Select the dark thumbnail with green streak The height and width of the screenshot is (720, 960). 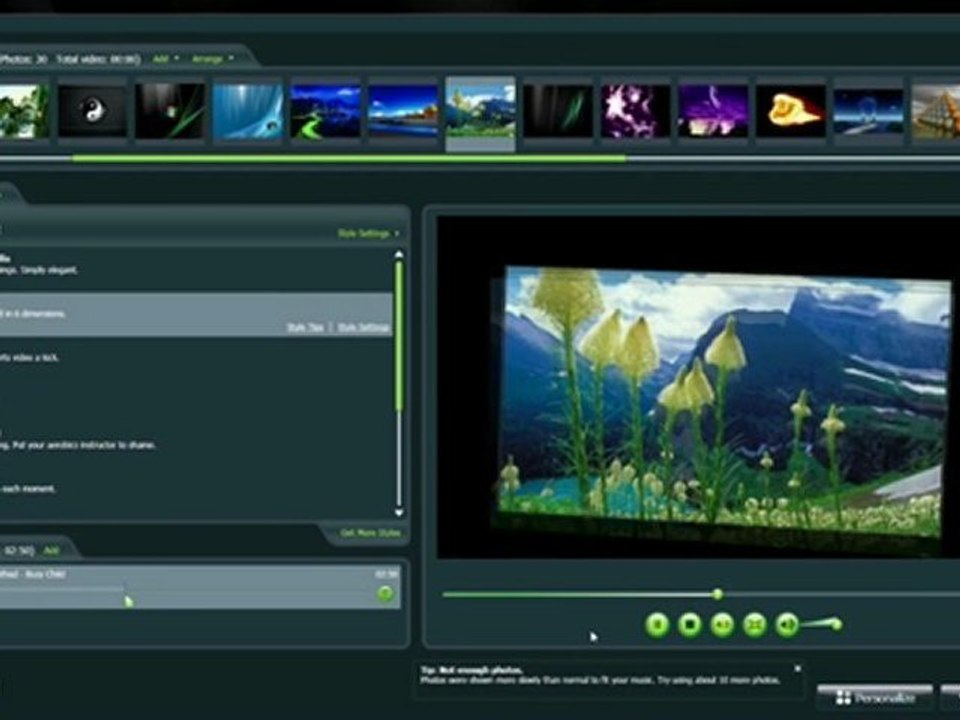pos(170,111)
